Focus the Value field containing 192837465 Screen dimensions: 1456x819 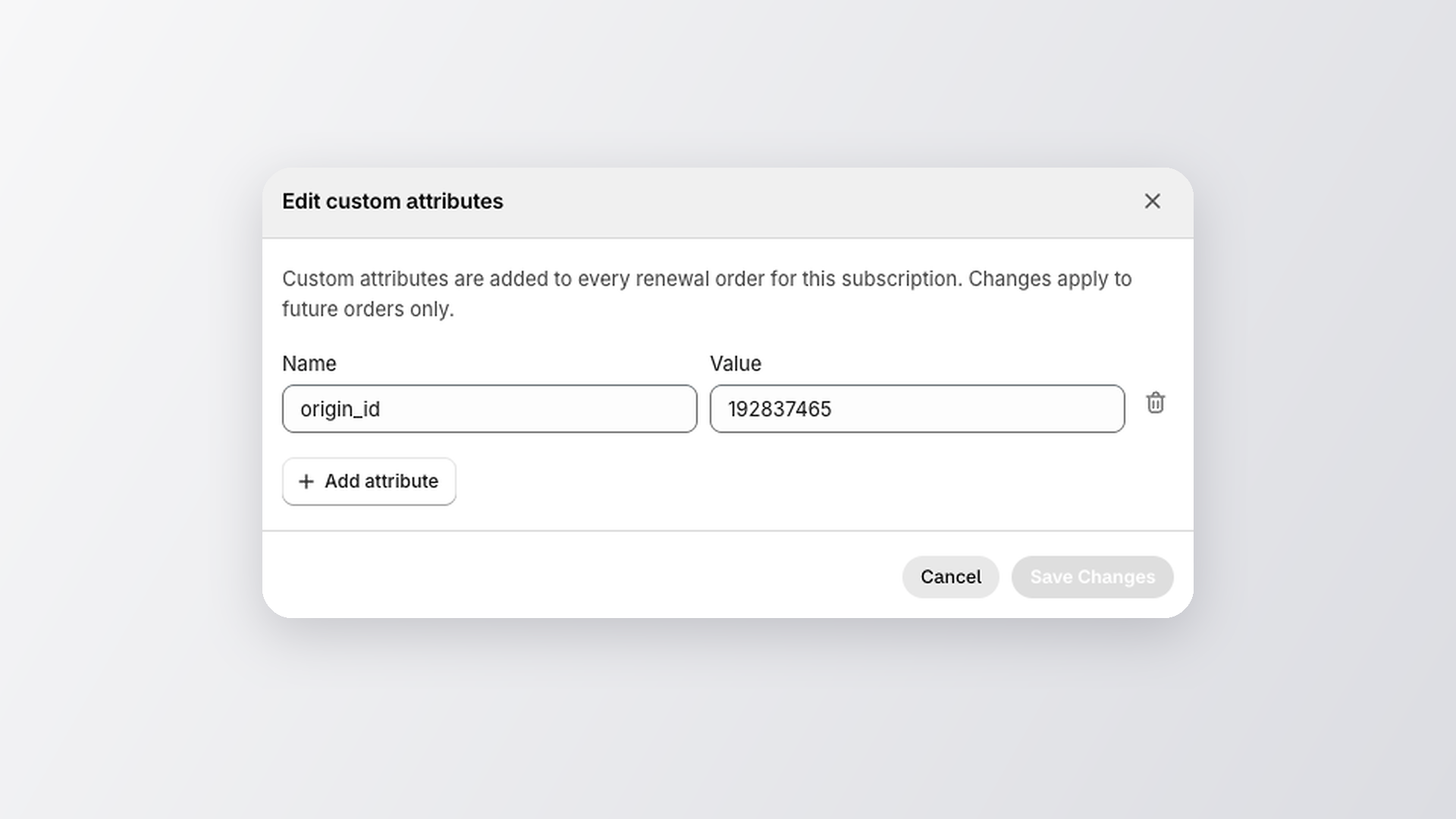point(917,409)
